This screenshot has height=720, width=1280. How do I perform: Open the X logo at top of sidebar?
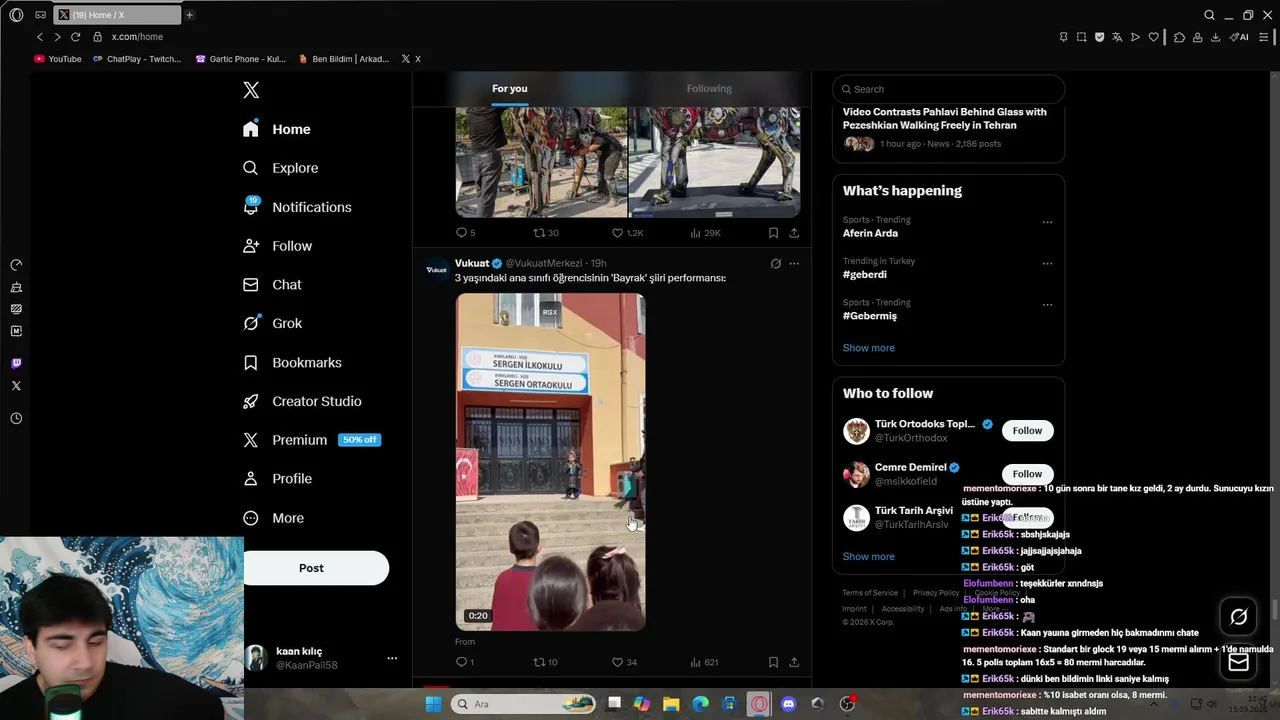pyautogui.click(x=251, y=90)
